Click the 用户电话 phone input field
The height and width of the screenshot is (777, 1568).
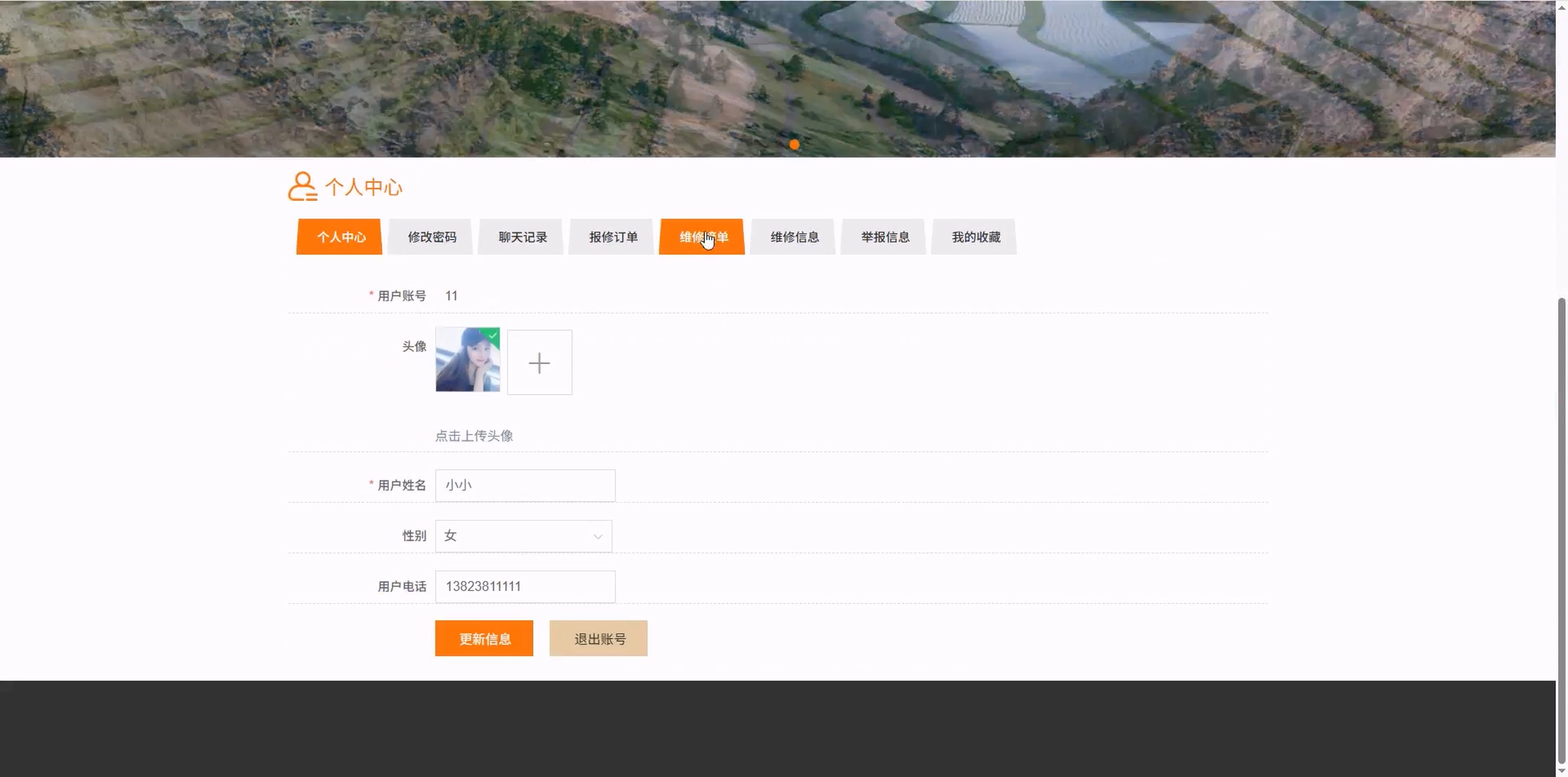(x=525, y=586)
